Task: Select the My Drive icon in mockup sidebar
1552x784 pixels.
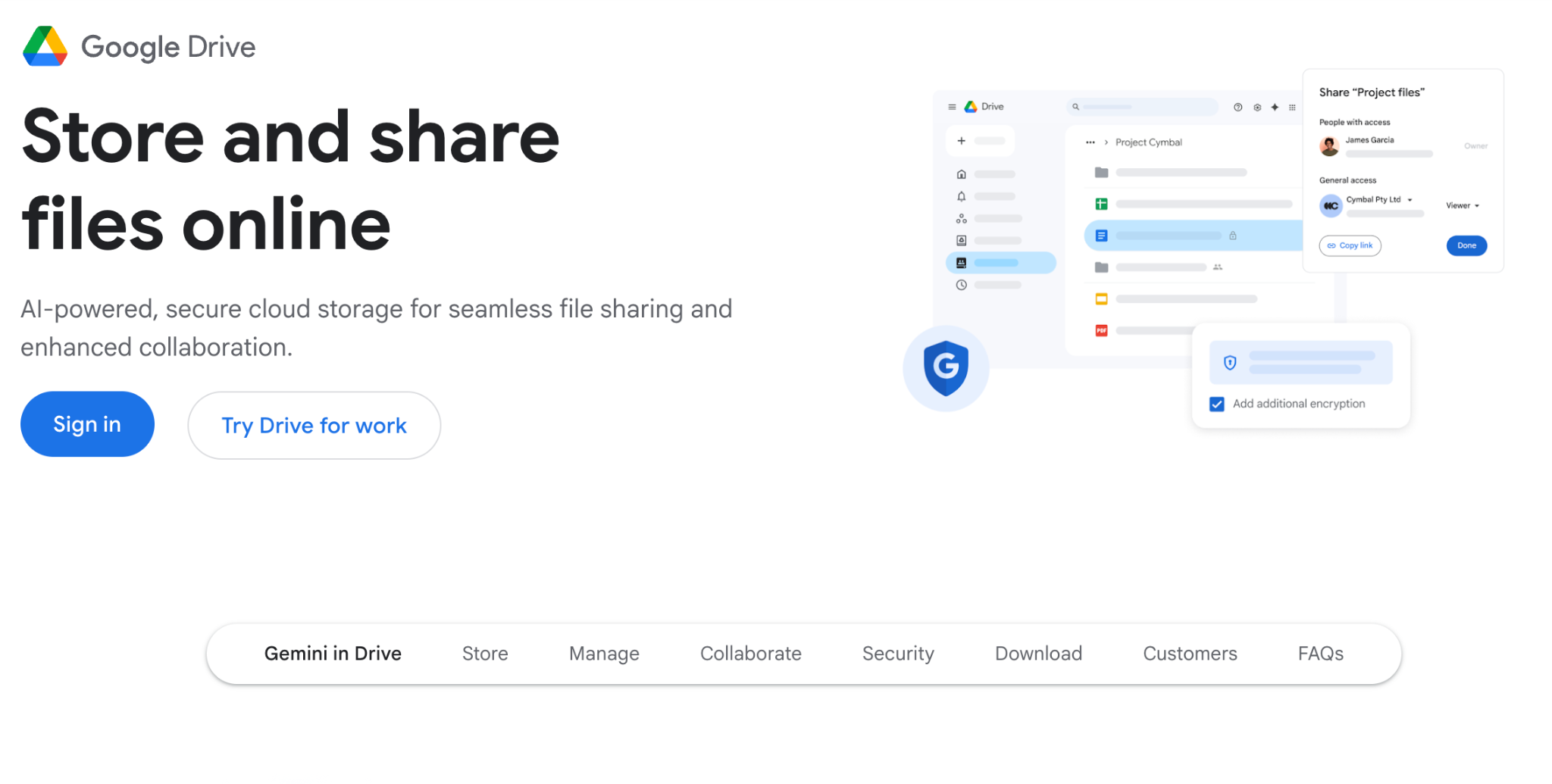Action: coord(962,240)
